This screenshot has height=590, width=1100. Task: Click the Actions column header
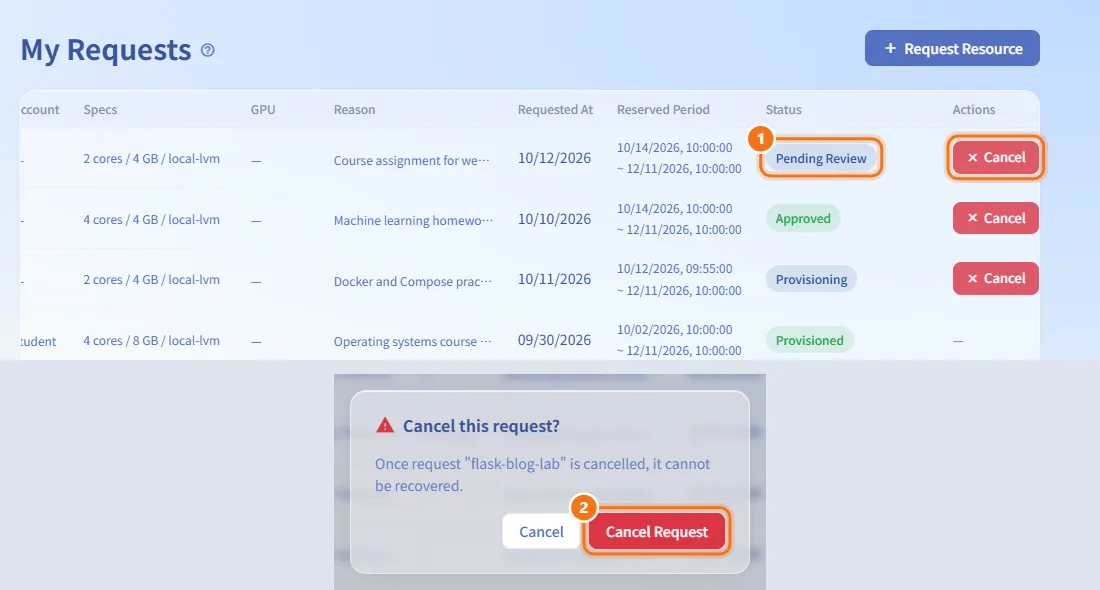(973, 109)
